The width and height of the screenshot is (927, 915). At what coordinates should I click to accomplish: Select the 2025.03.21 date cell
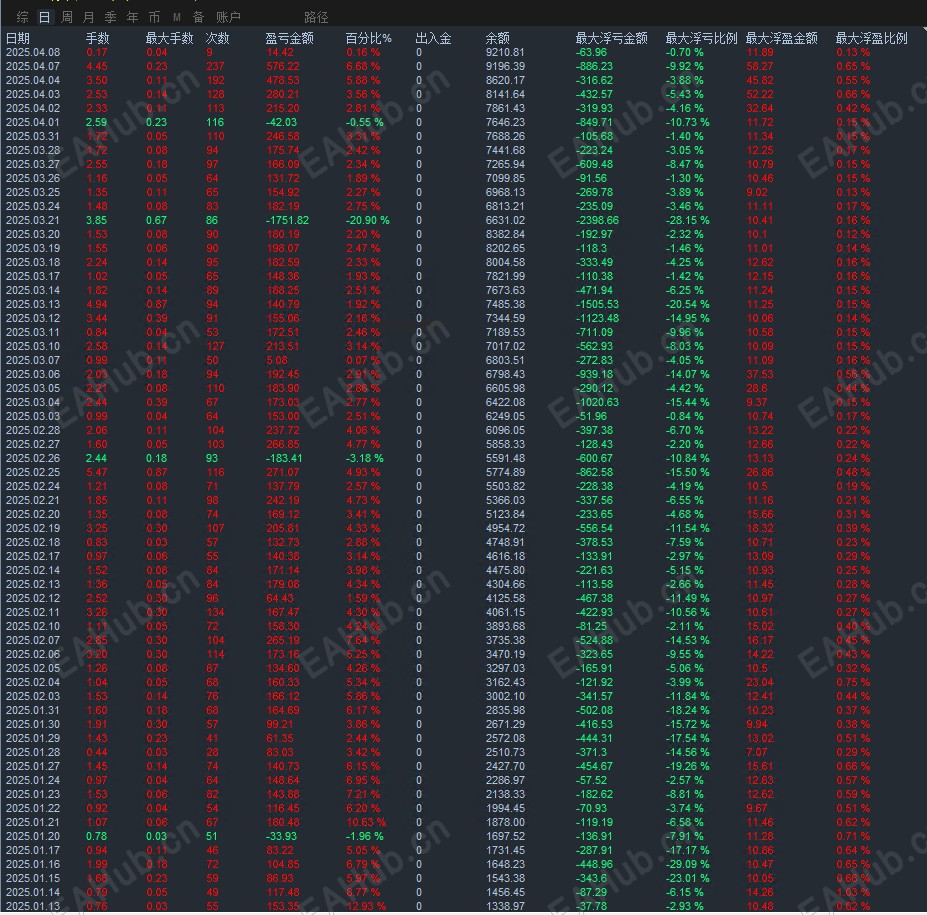coord(33,220)
